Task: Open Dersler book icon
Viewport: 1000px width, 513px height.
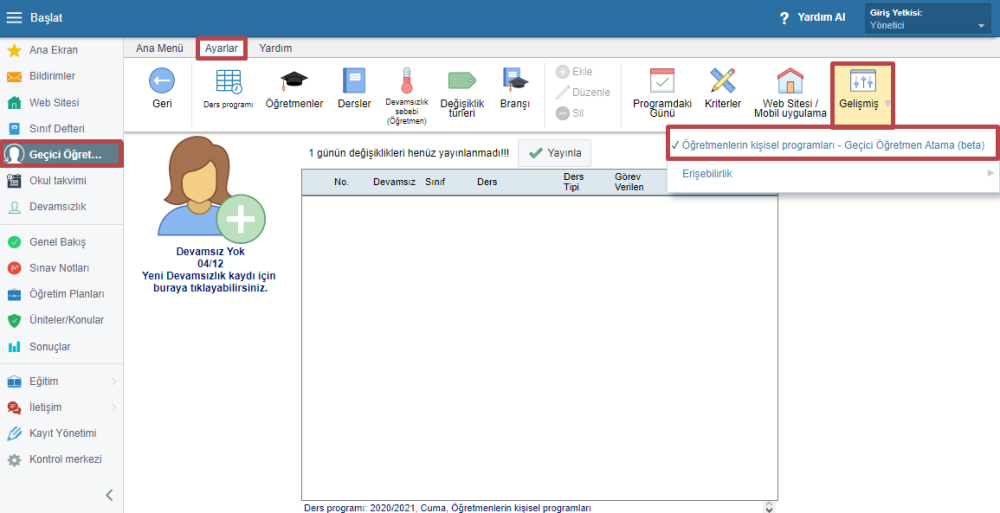Action: pyautogui.click(x=354, y=80)
